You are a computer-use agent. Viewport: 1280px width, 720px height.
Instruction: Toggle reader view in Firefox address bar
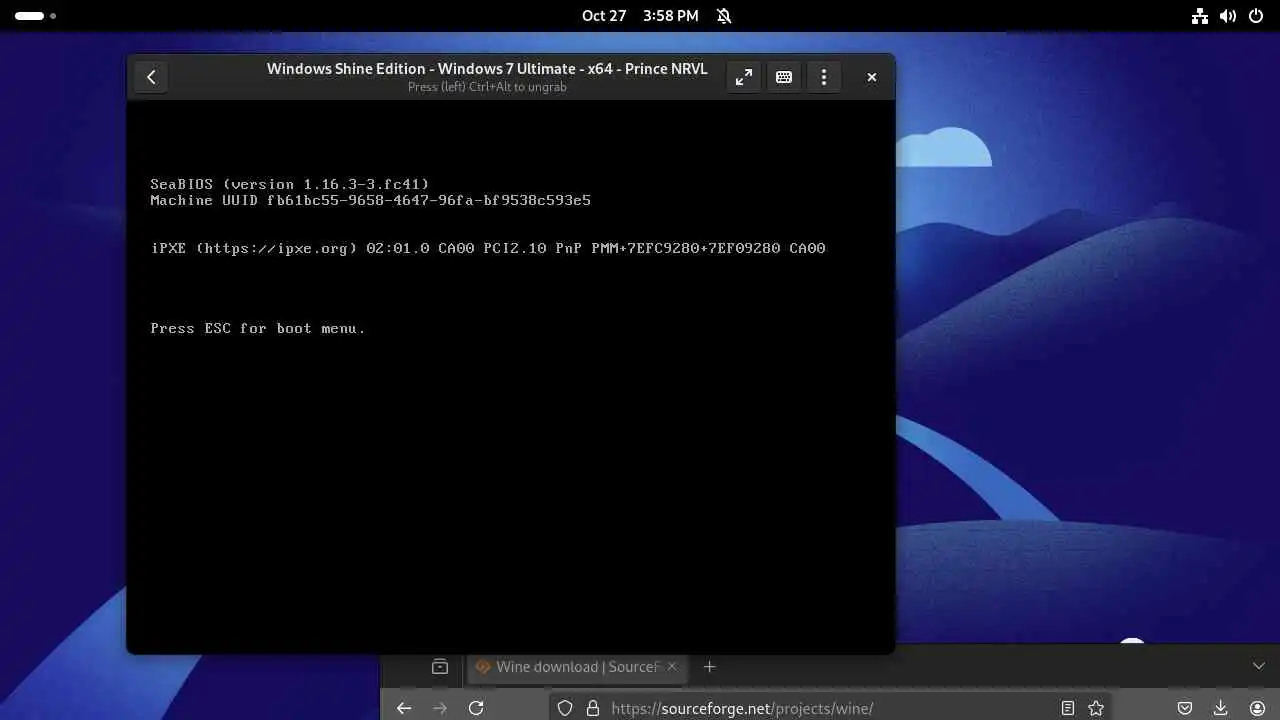pyautogui.click(x=1068, y=708)
